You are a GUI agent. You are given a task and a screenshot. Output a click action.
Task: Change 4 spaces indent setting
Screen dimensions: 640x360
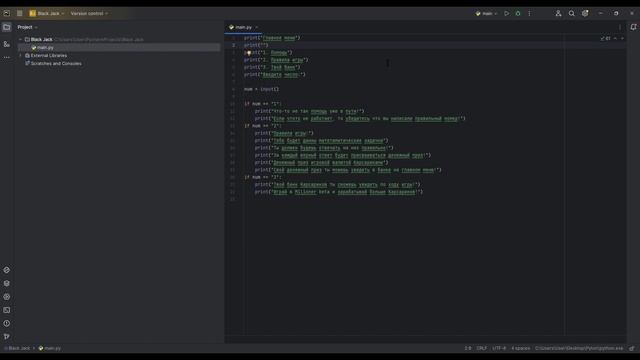click(x=521, y=349)
